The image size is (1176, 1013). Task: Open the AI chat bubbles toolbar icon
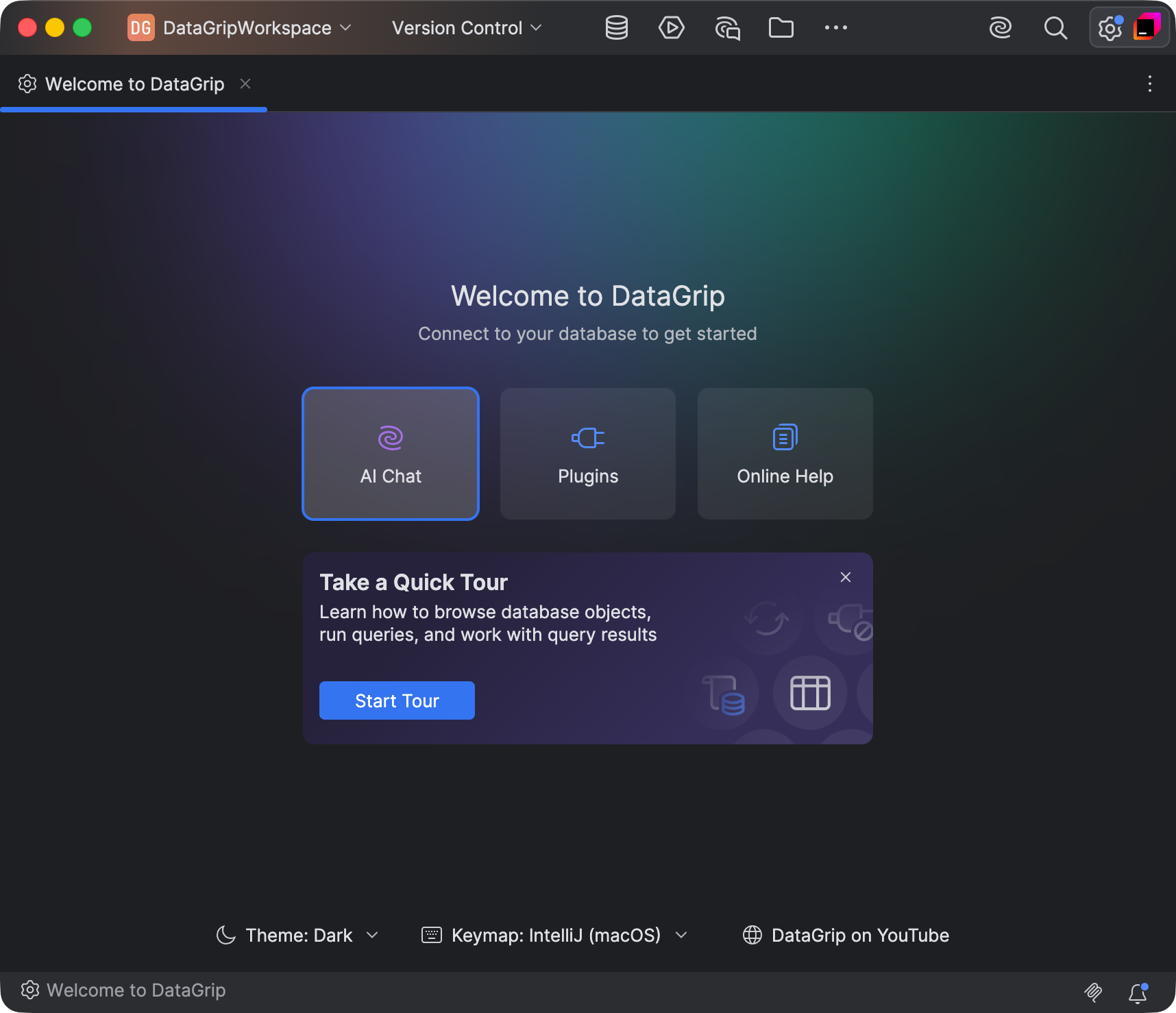click(x=727, y=28)
